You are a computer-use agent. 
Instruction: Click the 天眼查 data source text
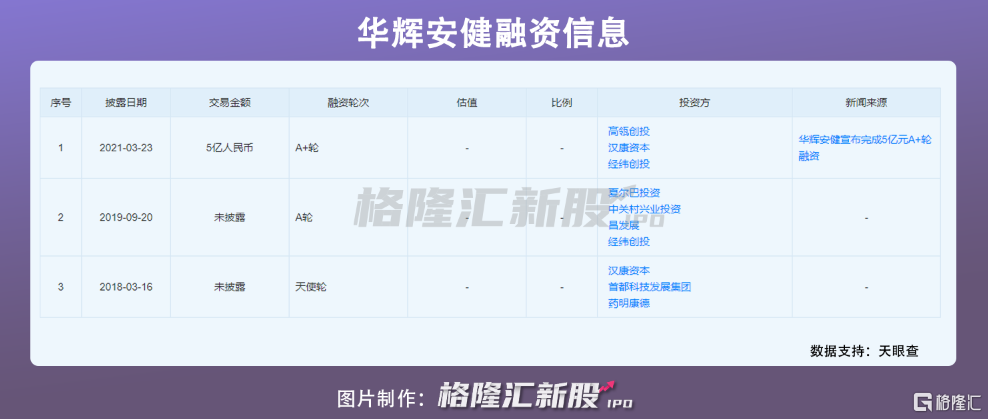point(898,351)
